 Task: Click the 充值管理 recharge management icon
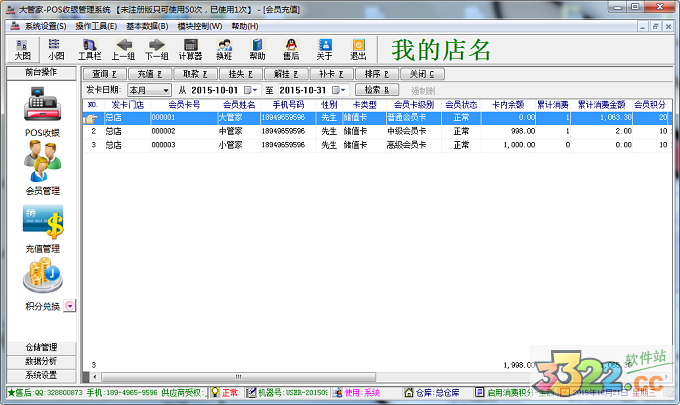click(x=42, y=223)
